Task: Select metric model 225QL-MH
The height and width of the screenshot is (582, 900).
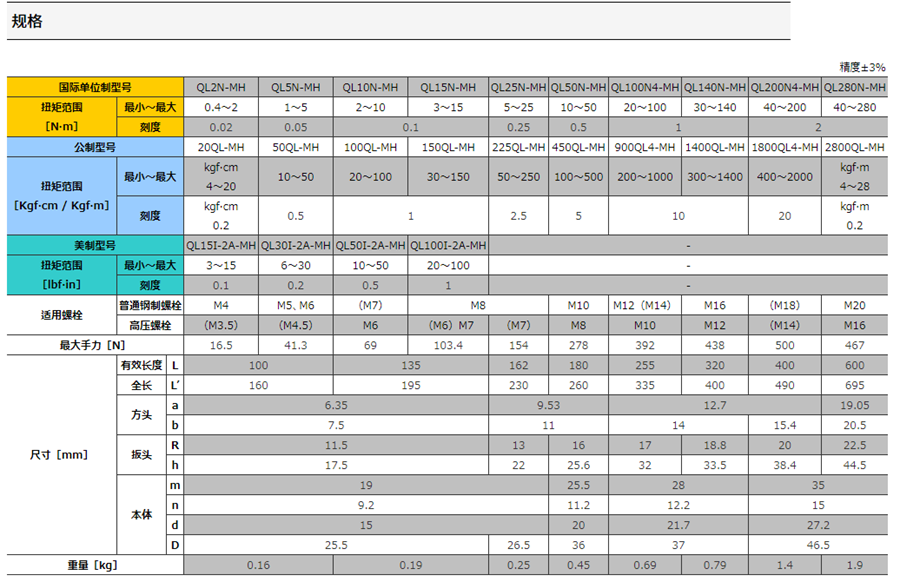Action: [x=518, y=147]
